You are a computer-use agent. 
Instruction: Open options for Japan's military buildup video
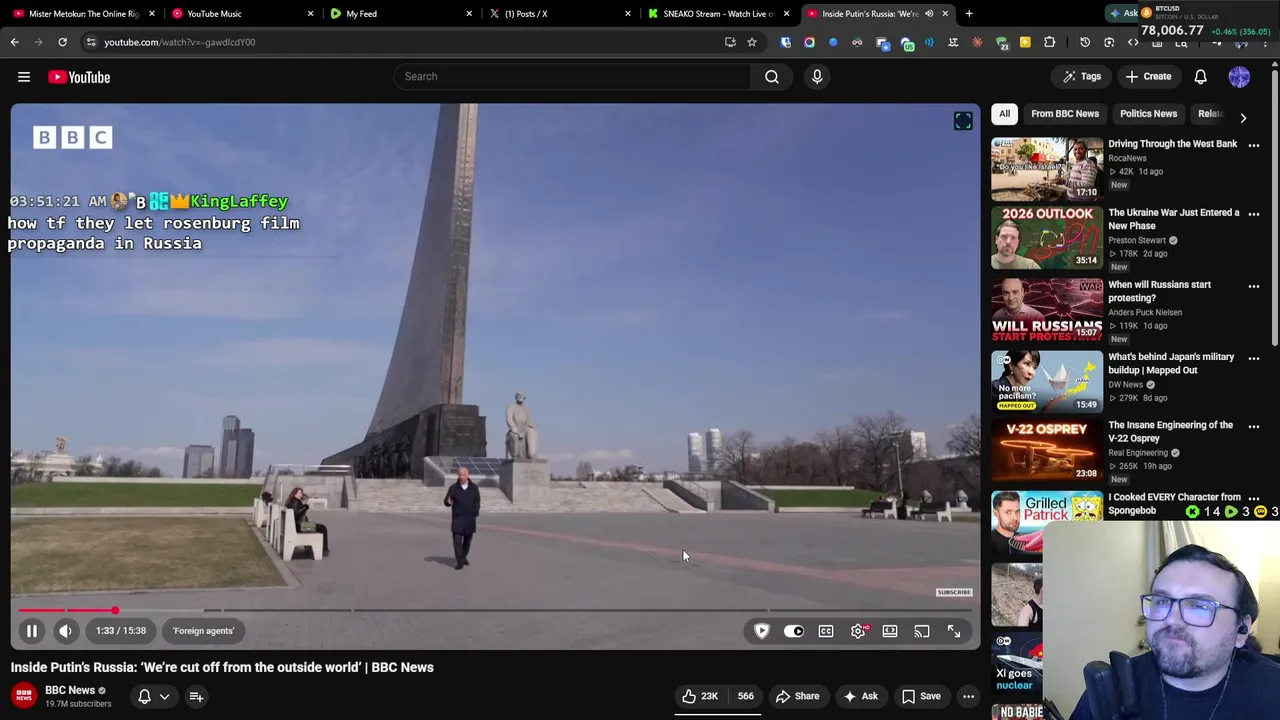click(1254, 358)
